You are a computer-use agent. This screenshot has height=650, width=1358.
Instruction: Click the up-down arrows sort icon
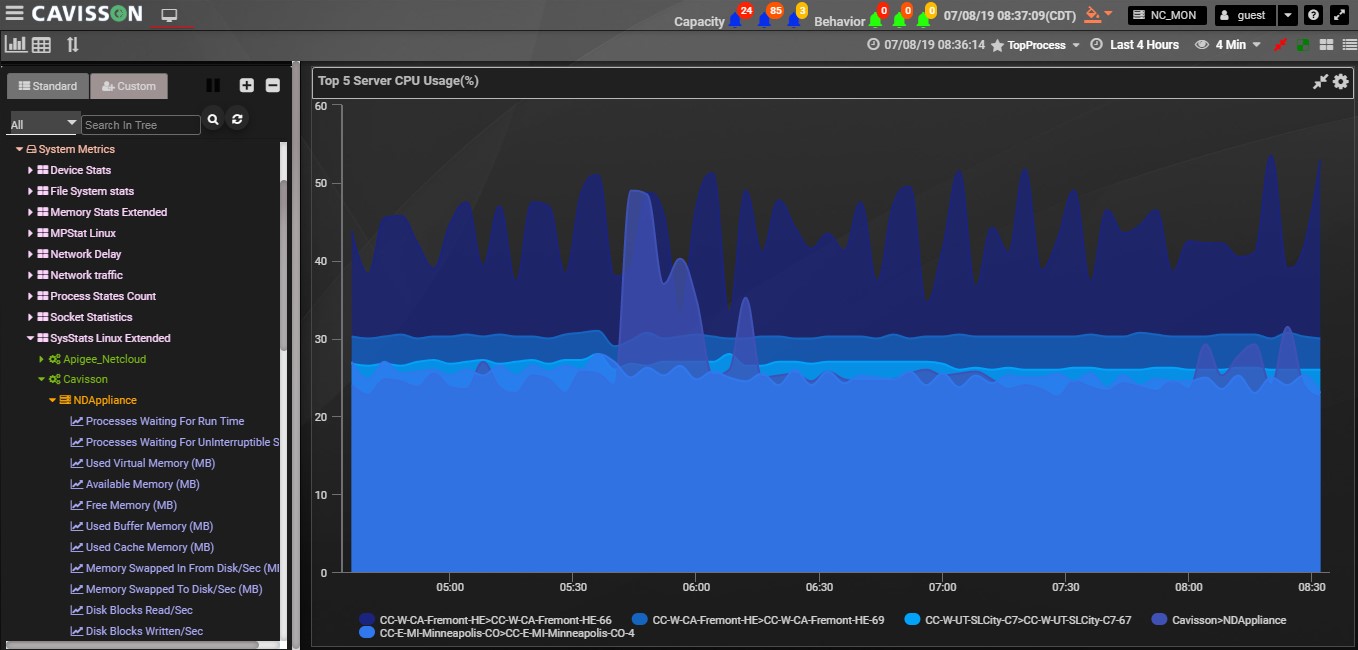72,44
